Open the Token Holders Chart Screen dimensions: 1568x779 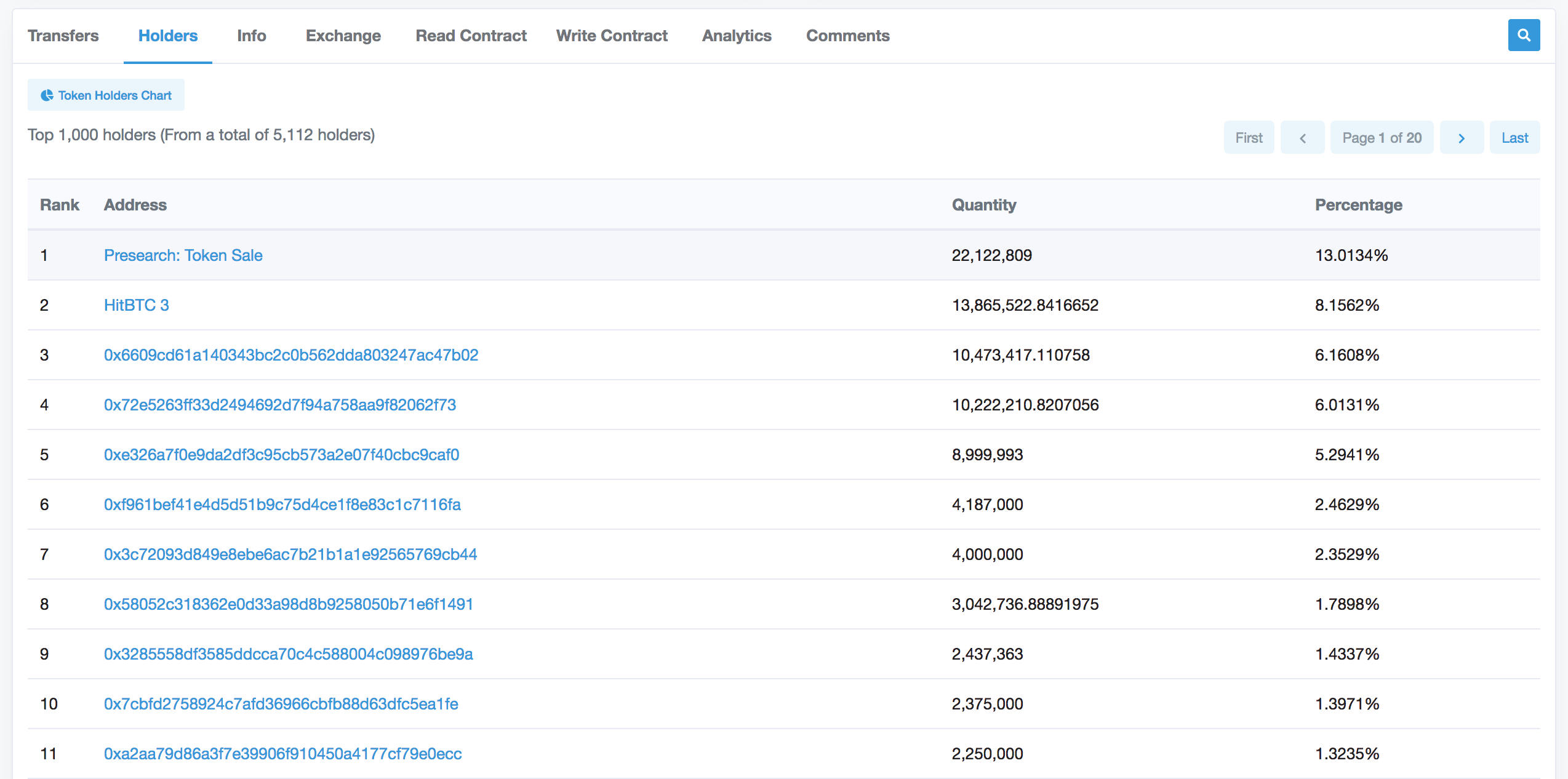click(x=106, y=95)
